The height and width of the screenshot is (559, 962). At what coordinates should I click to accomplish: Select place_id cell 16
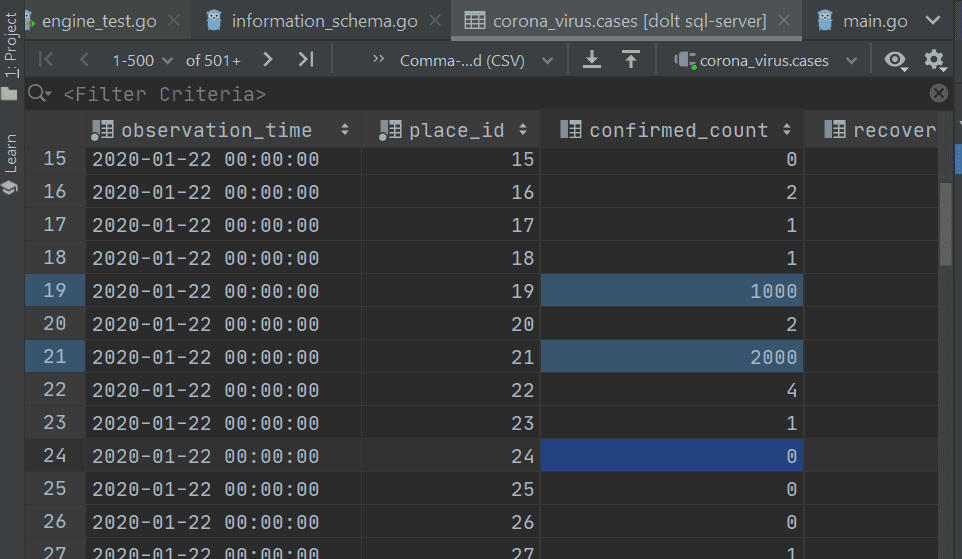(x=450, y=191)
